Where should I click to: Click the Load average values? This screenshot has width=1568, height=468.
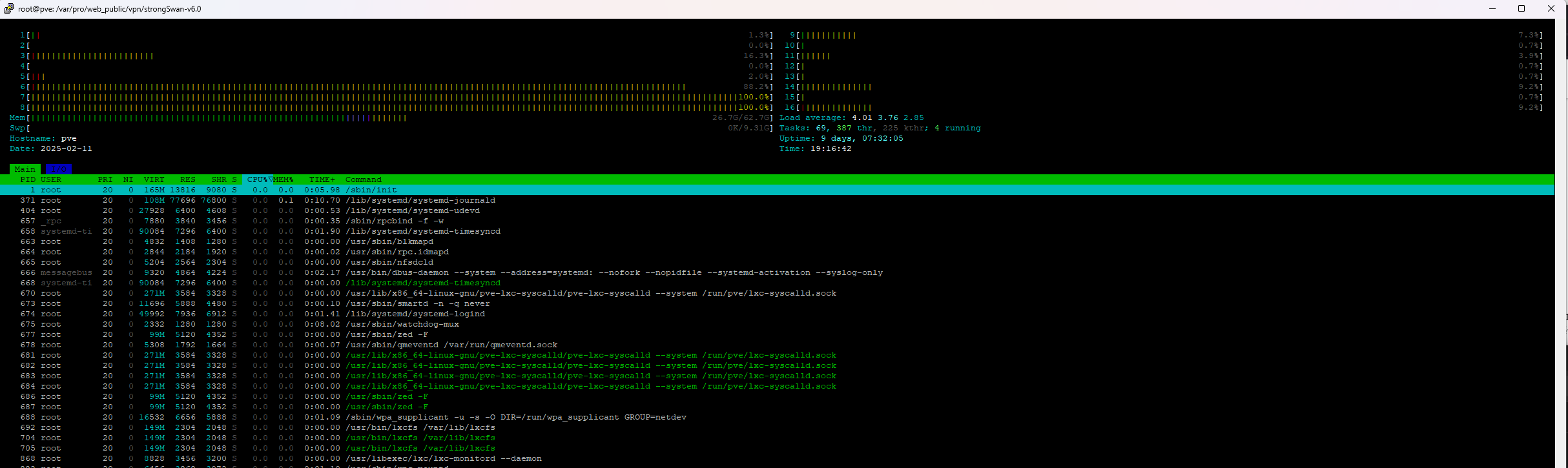coord(888,117)
